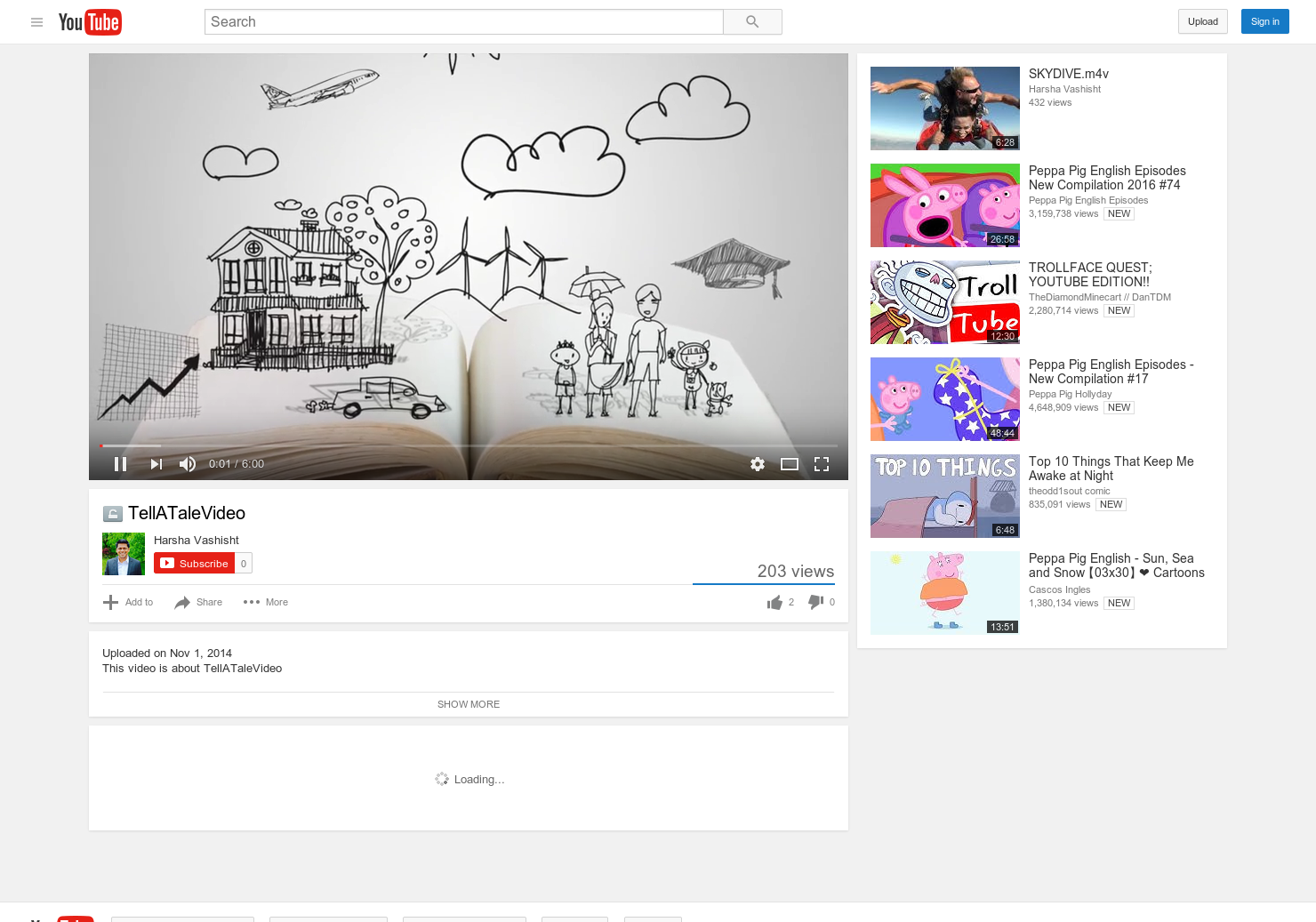Subscribe to Harsha Vashisht
The width and height of the screenshot is (1316, 922).
(x=194, y=563)
